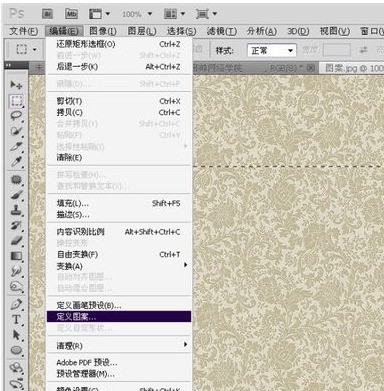The image size is (384, 391).
Task: Choose 描边(S)... from Edit menu
Action: (x=119, y=214)
